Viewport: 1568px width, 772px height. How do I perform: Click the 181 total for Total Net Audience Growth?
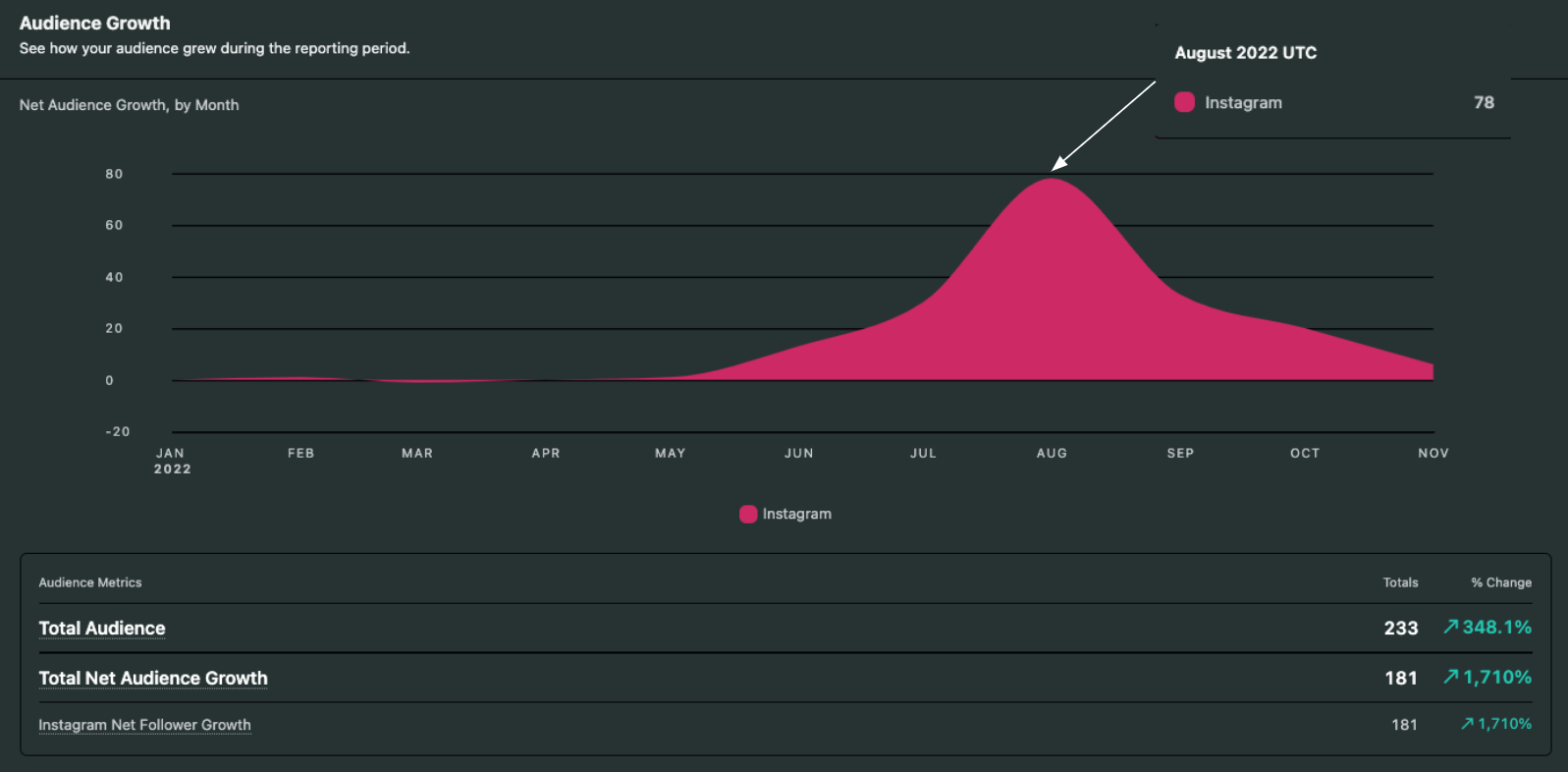pyautogui.click(x=1401, y=678)
